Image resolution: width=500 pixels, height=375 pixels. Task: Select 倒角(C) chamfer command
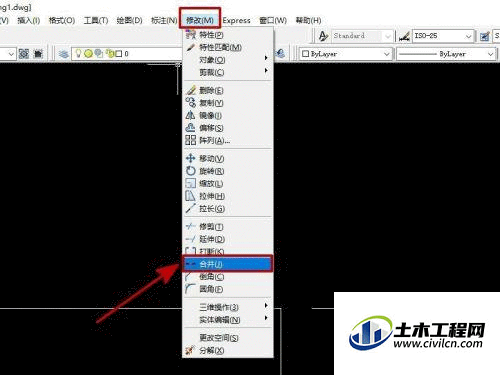coord(228,276)
